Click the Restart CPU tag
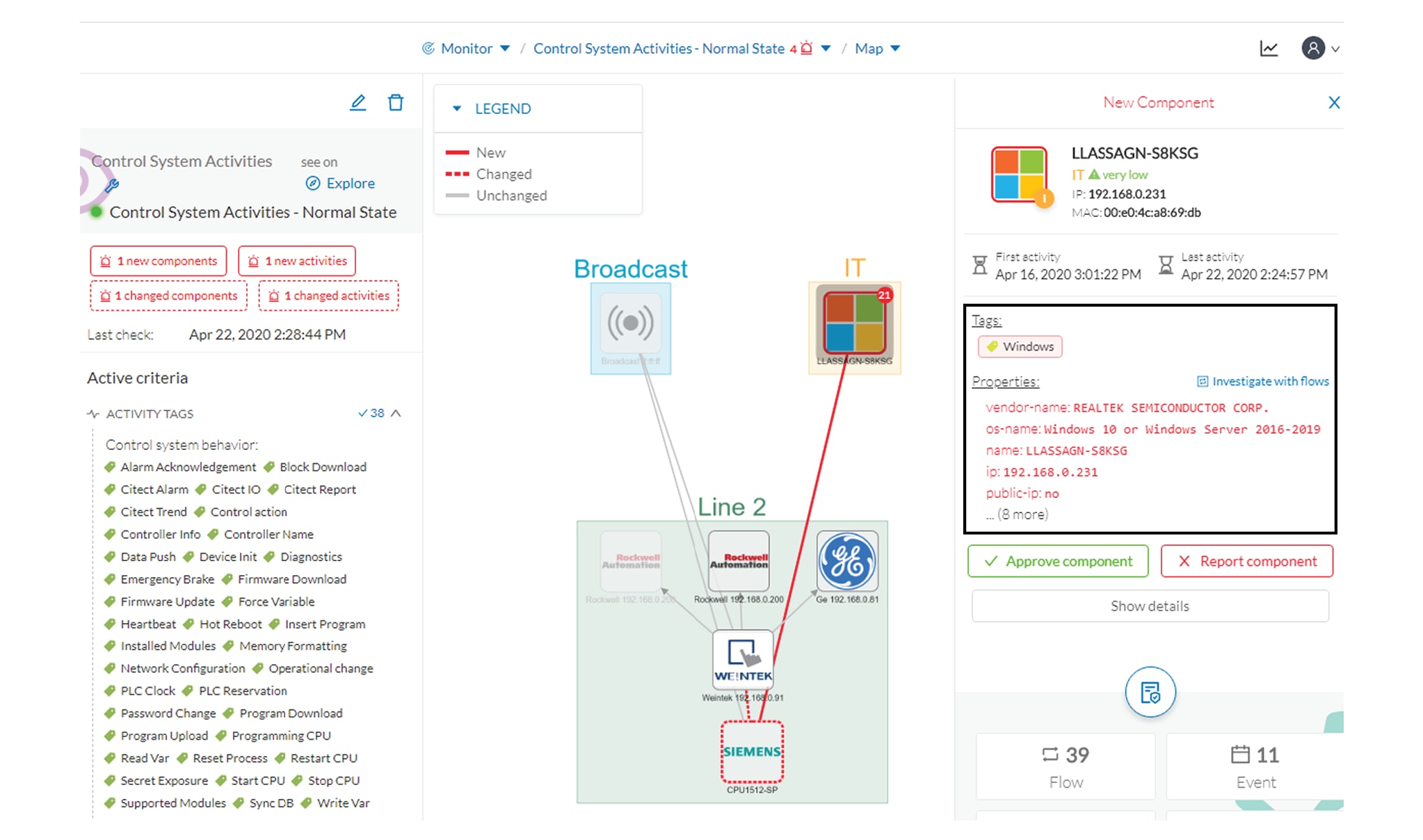1423x840 pixels. pos(316,758)
